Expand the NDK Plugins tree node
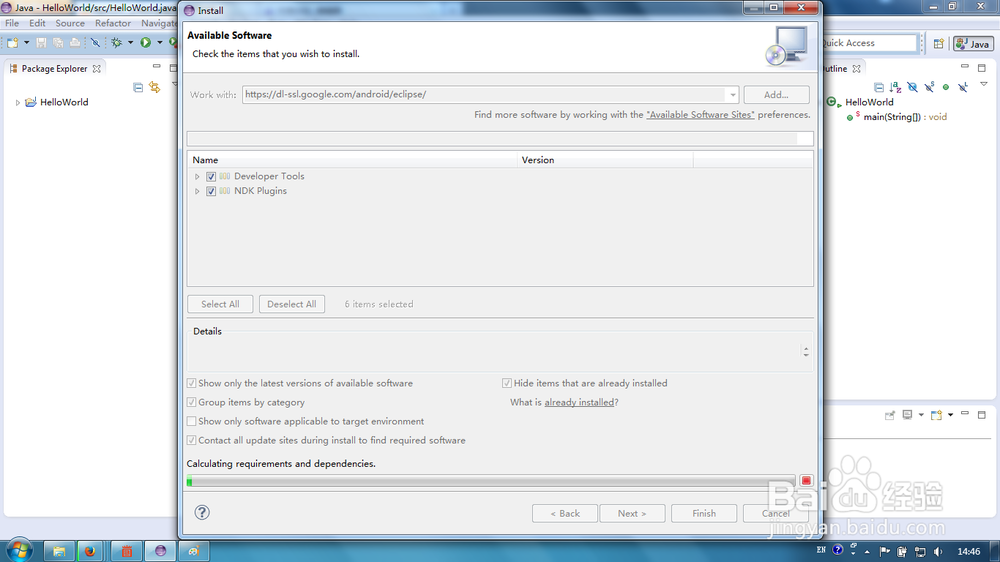1000x562 pixels. (x=197, y=191)
